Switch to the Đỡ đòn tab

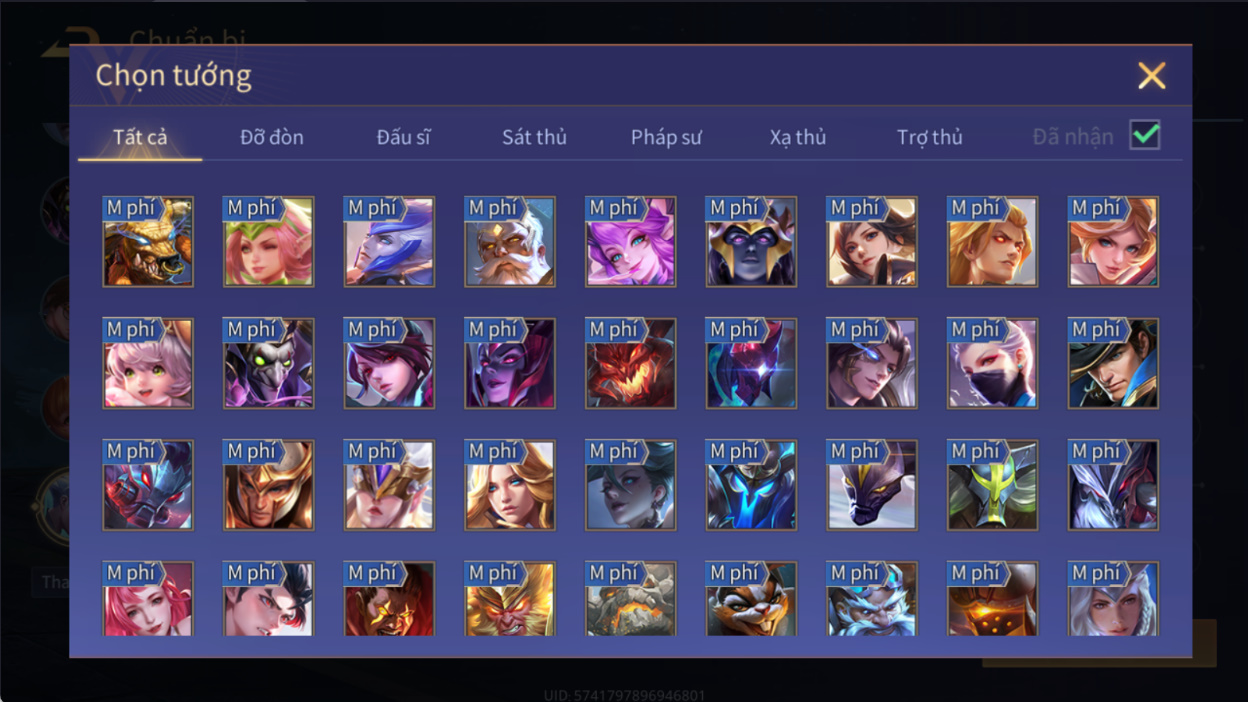click(272, 137)
